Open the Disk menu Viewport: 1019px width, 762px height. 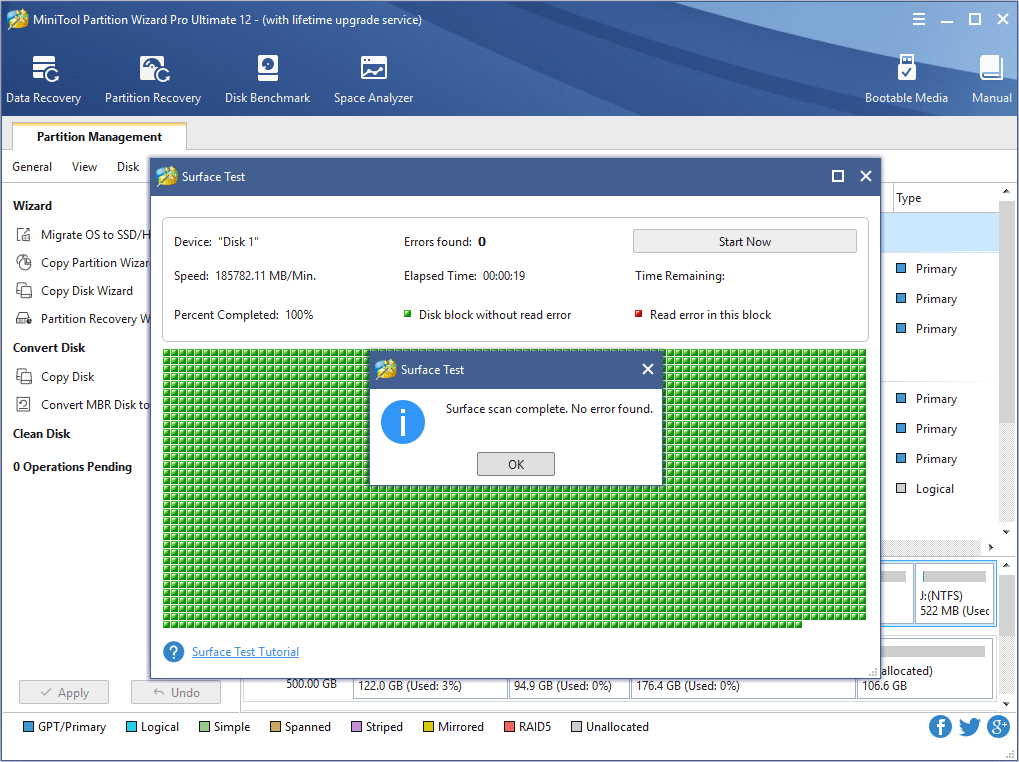[127, 167]
